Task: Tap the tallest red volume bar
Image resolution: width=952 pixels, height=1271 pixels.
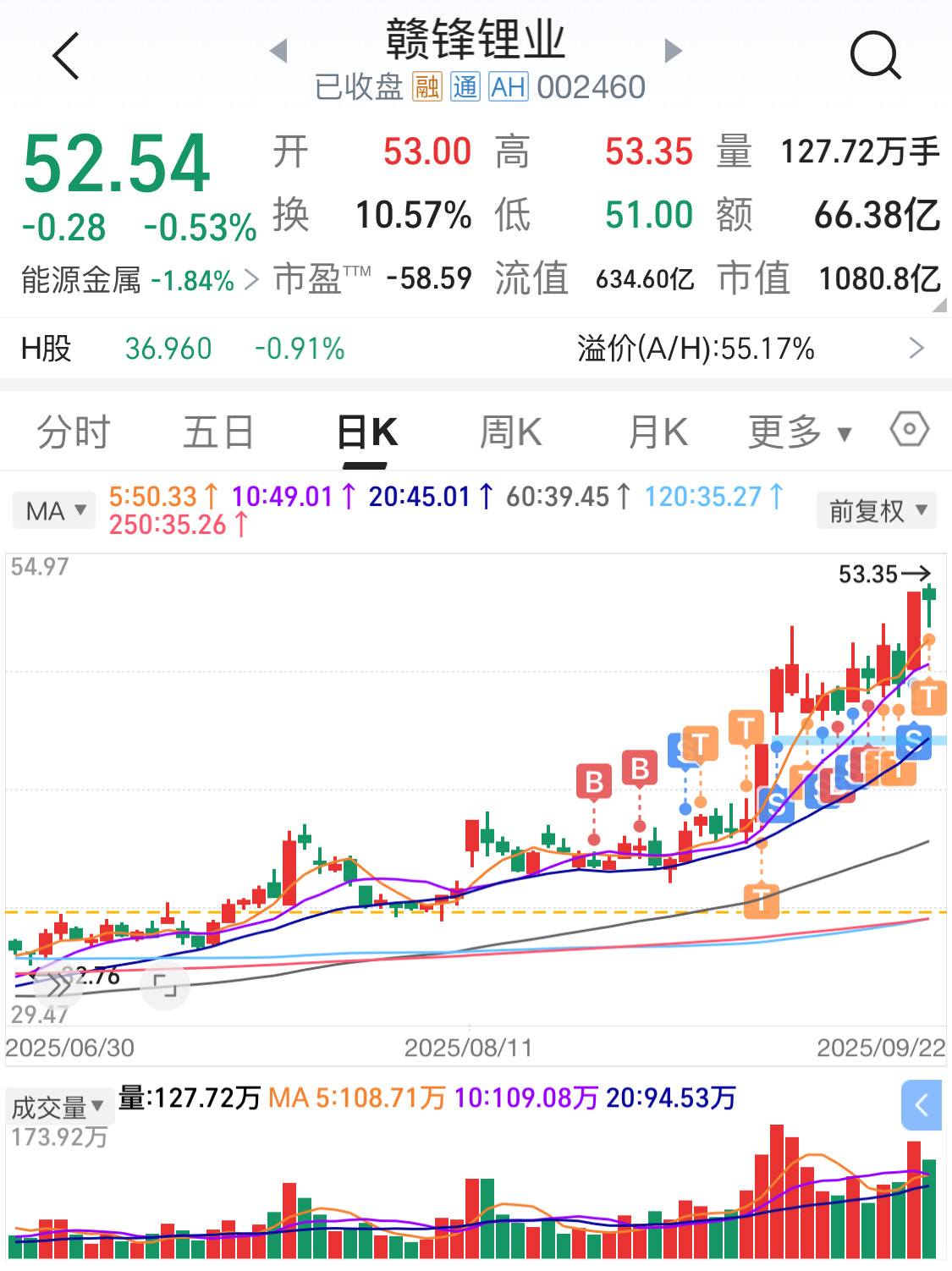Action: tap(777, 1191)
